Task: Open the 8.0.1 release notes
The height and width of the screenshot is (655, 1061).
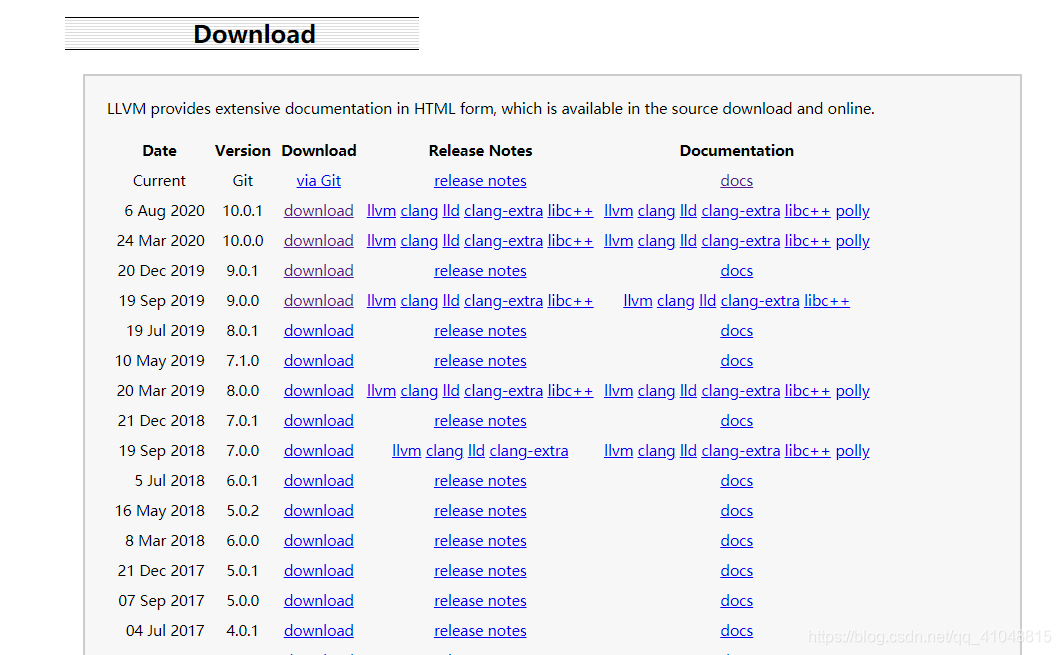Action: coord(480,331)
